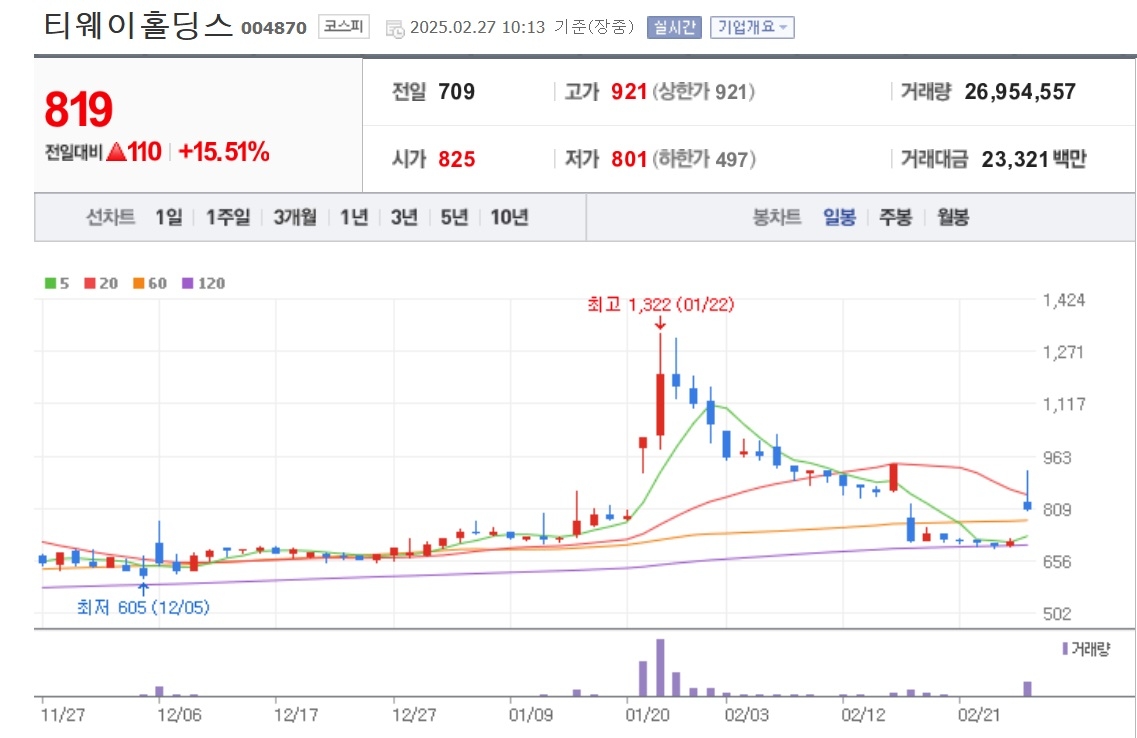The width and height of the screenshot is (1137, 738).
Task: Click the purple 120-day moving average legend
Action: 203,283
